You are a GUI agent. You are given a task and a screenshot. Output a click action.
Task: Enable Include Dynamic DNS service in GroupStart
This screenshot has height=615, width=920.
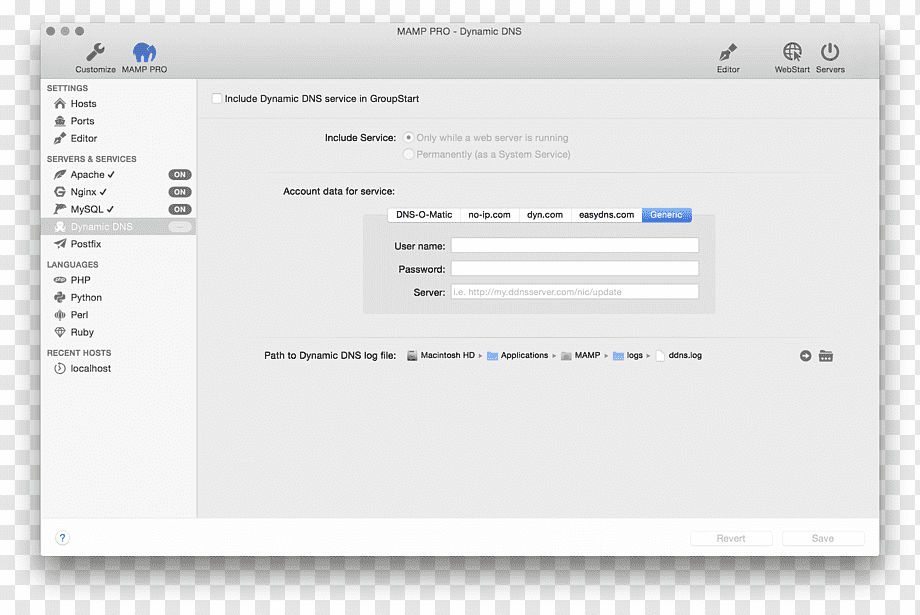tap(217, 99)
